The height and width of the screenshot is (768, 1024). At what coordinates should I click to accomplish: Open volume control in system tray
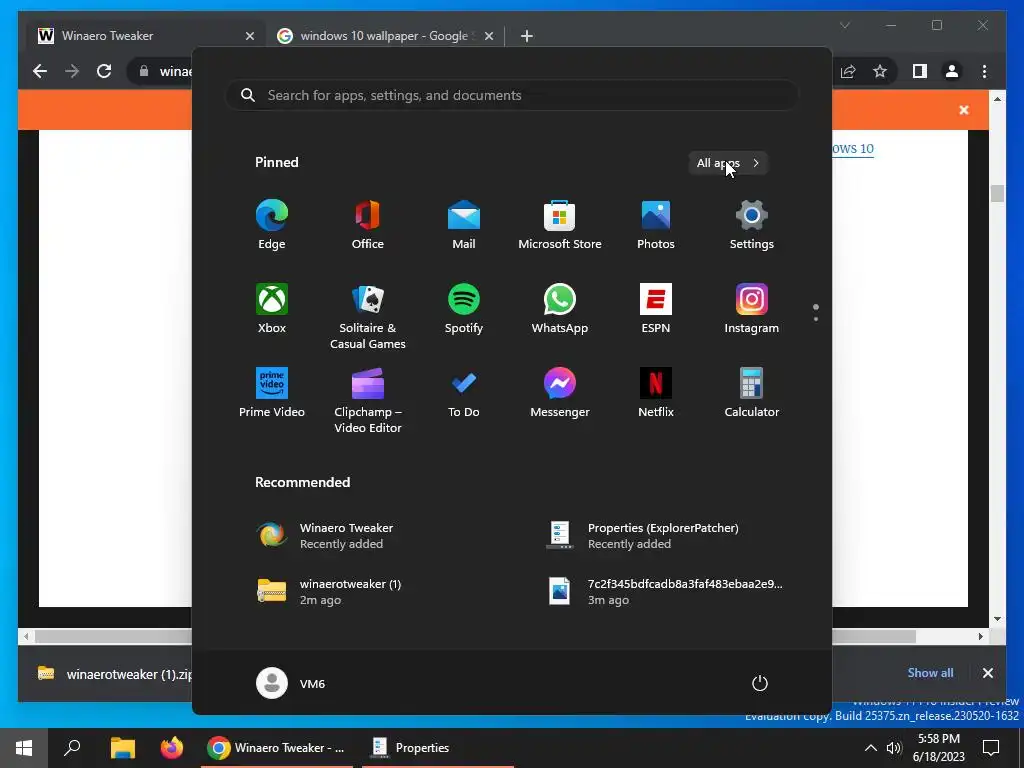894,748
